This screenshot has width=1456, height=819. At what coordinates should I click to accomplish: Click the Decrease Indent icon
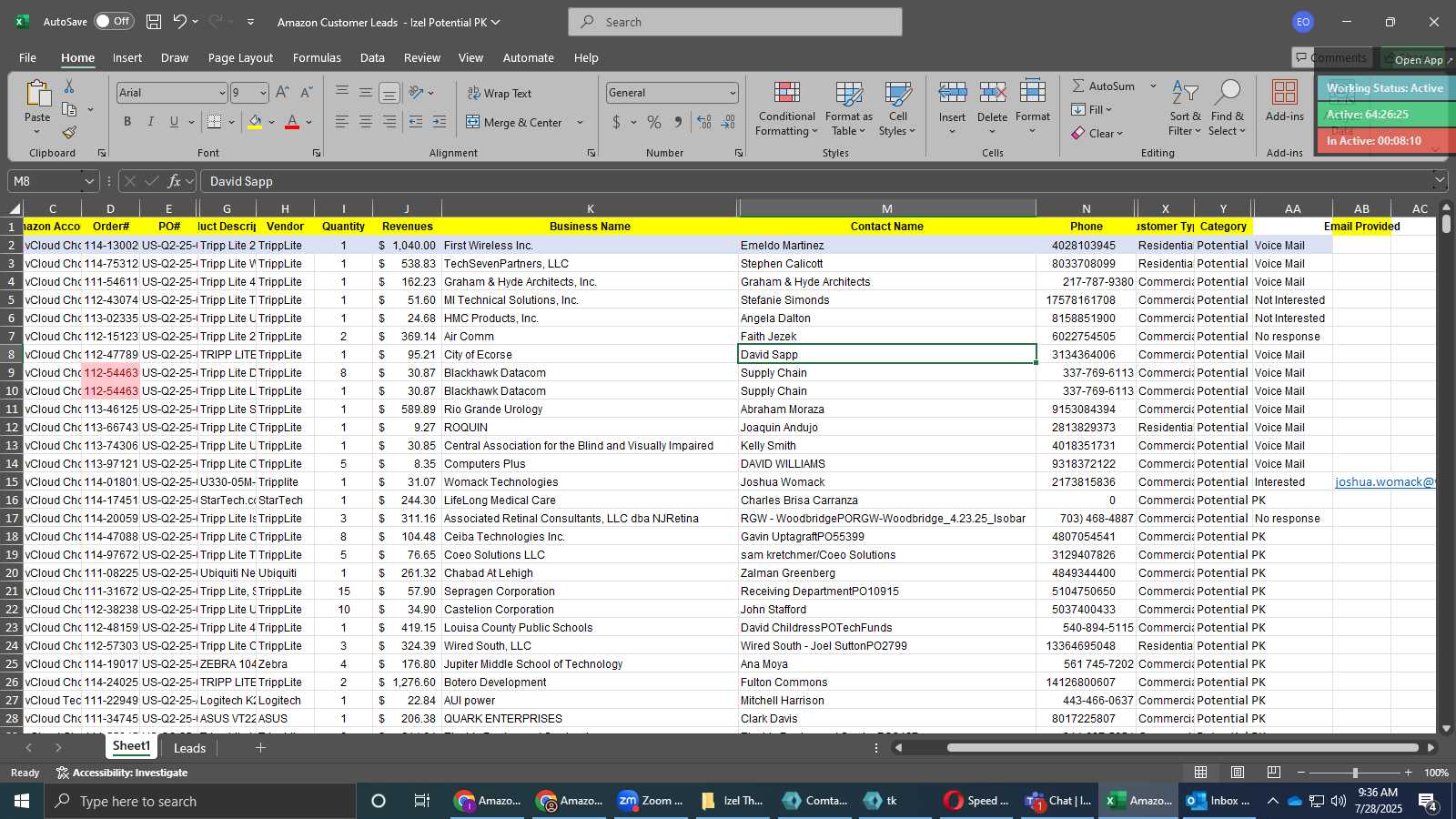[x=416, y=122]
